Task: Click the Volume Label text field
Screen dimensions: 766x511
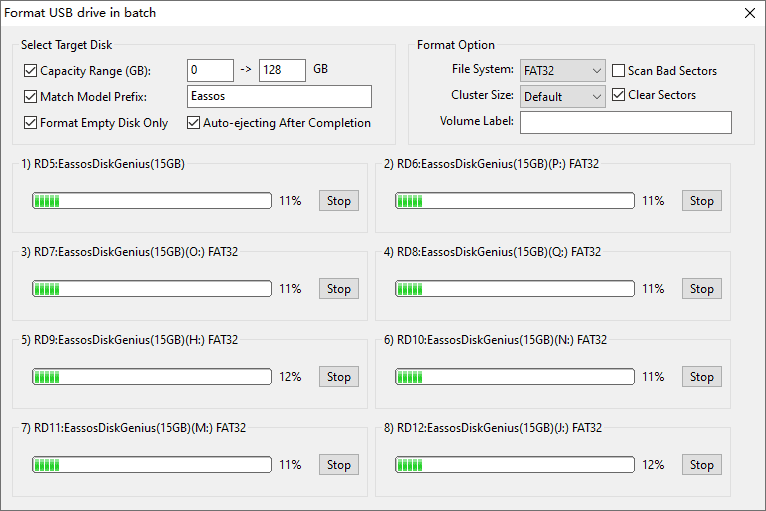Action: 625,122
